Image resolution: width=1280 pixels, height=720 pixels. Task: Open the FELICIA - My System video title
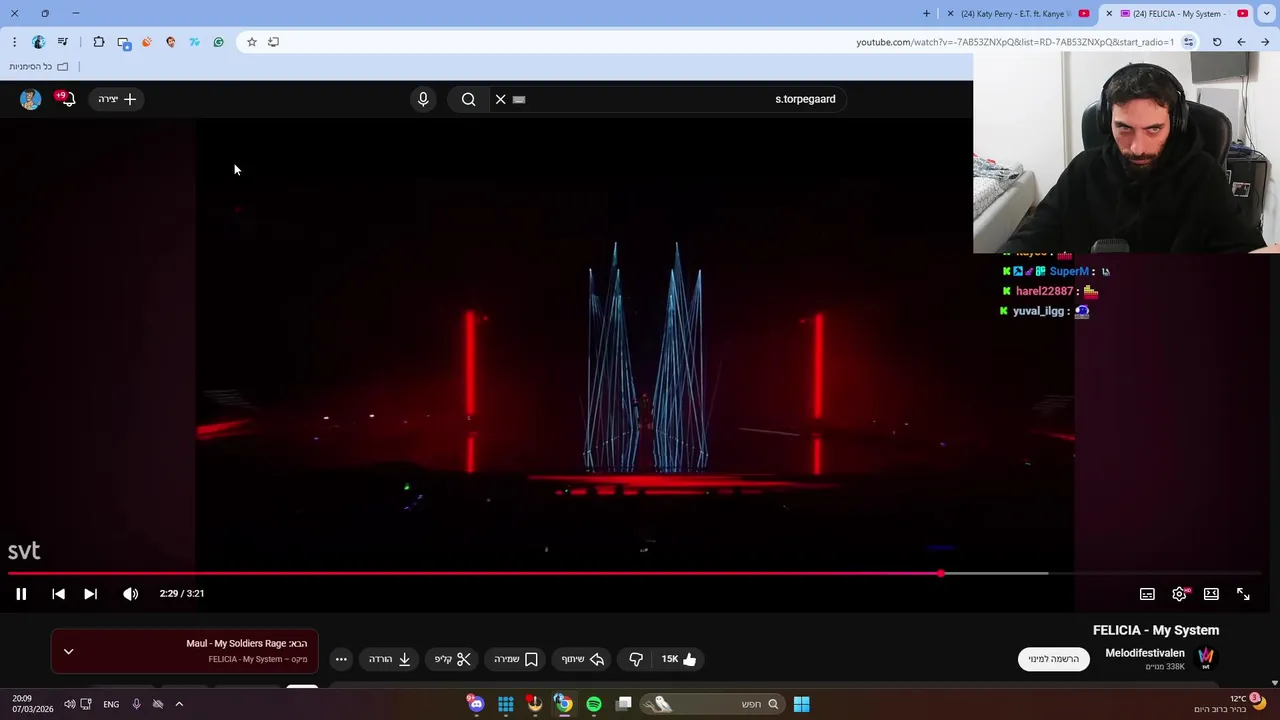click(1155, 630)
